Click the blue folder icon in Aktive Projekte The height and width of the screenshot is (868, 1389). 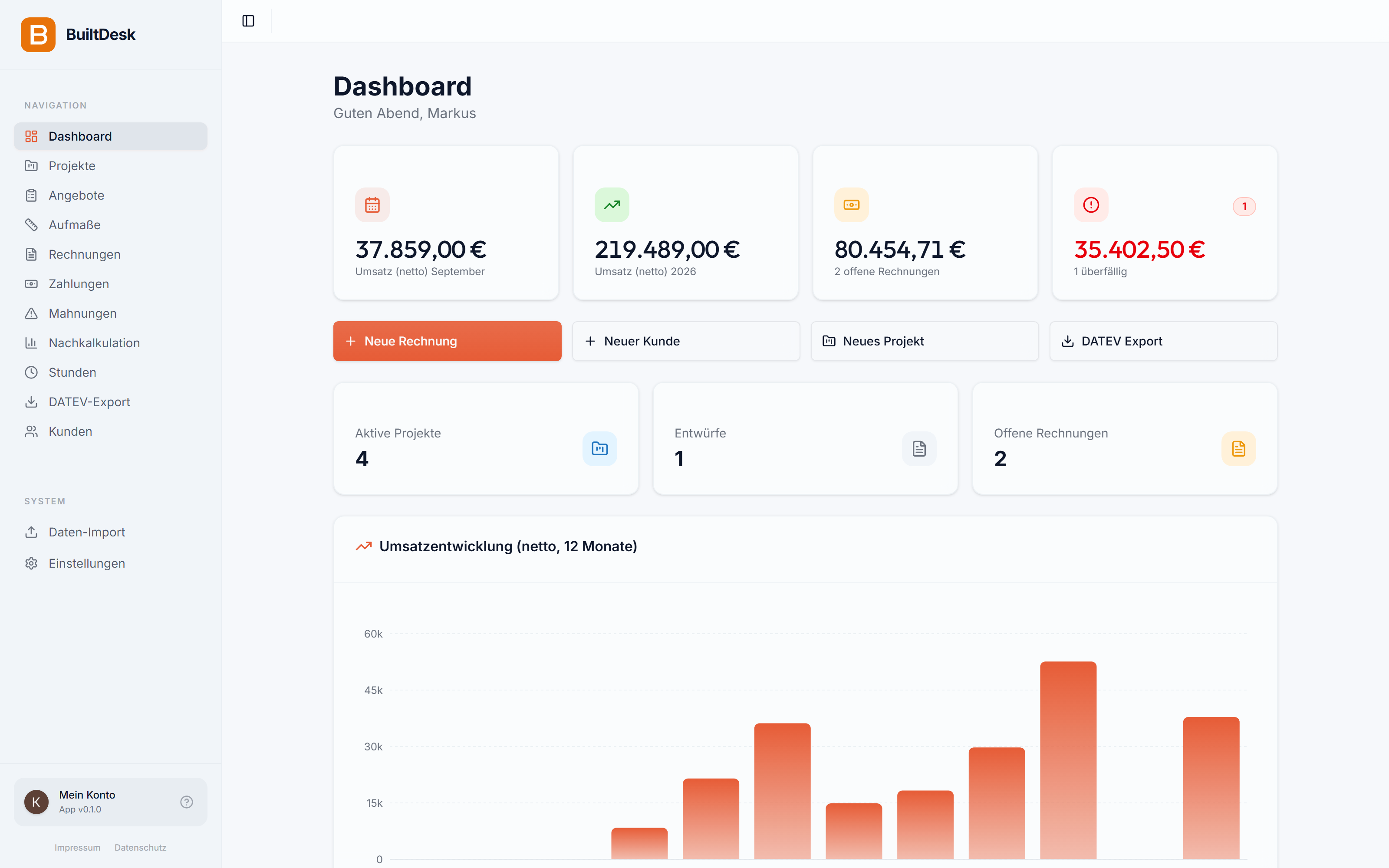pos(599,448)
